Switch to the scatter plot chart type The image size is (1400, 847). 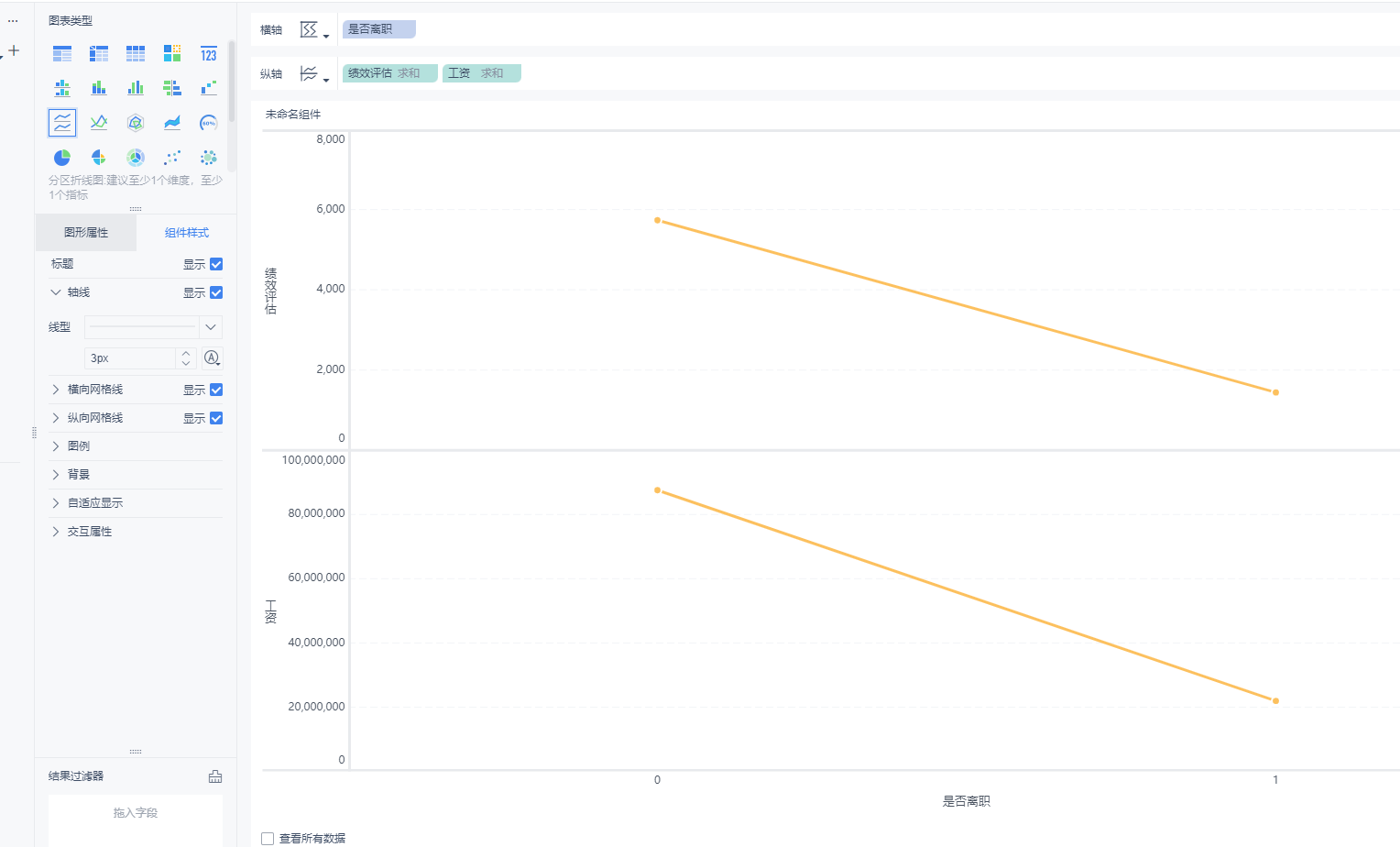(x=172, y=158)
